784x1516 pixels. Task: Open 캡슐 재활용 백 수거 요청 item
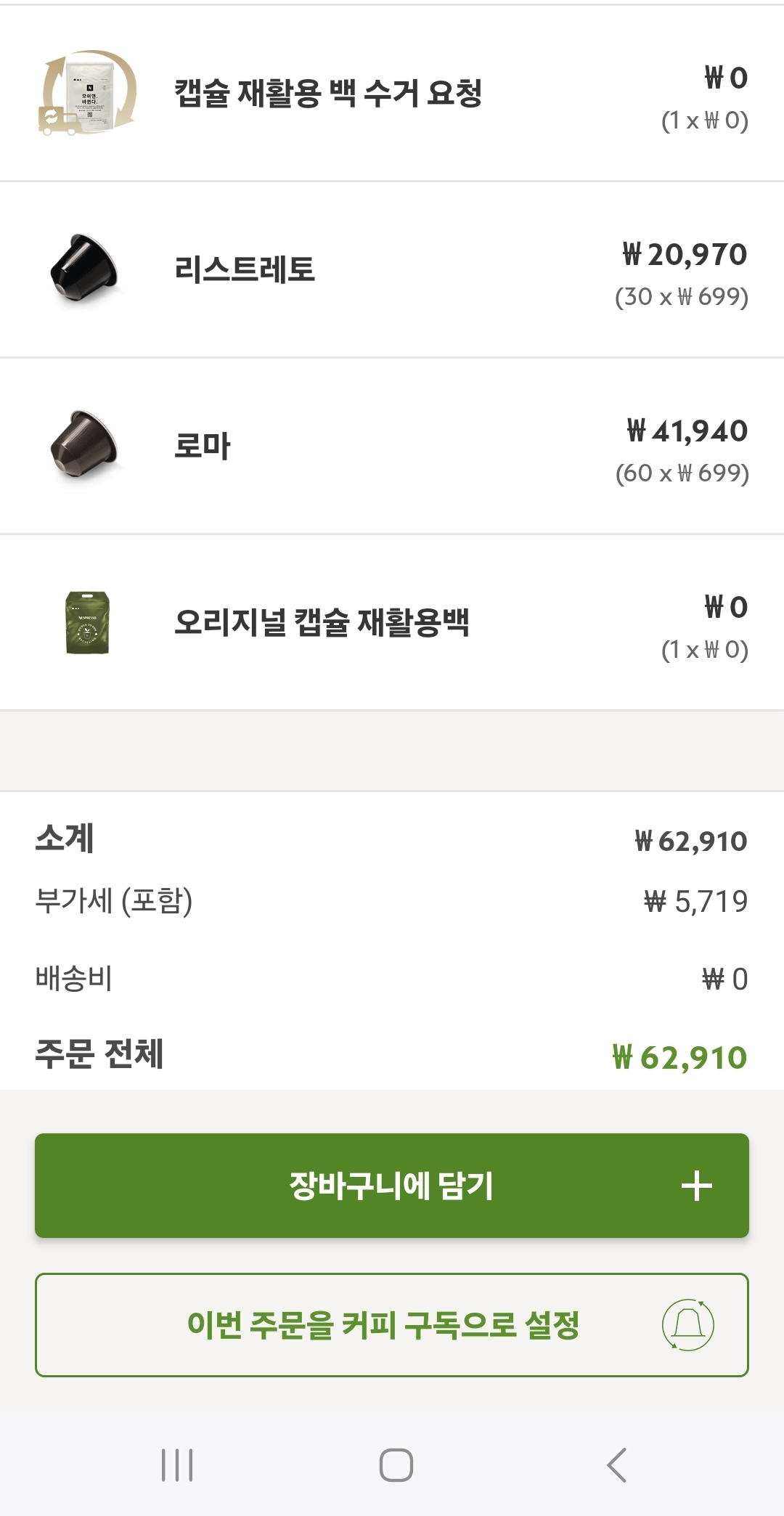pyautogui.click(x=328, y=93)
